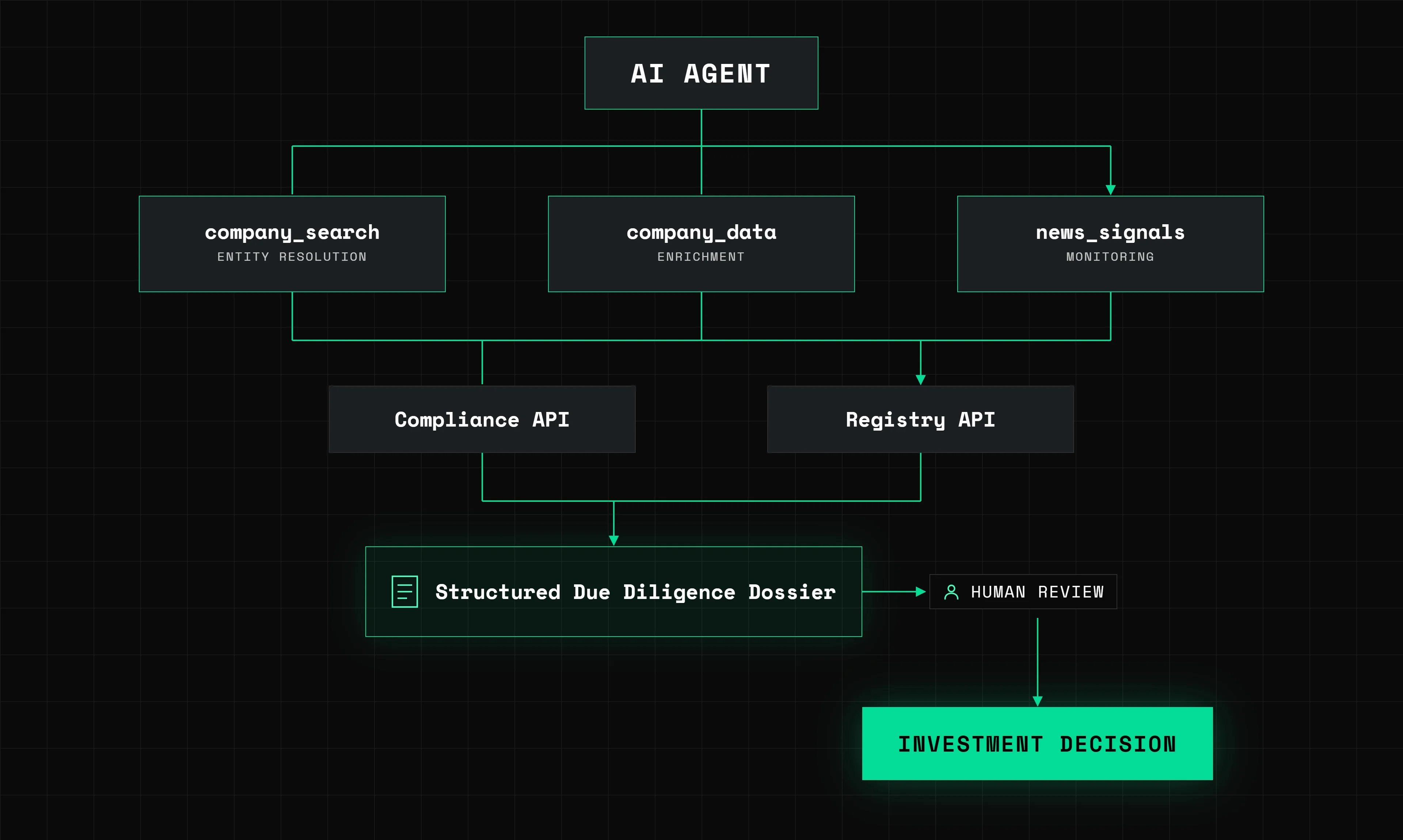The width and height of the screenshot is (1403, 840).
Task: Click the company_data node
Action: tap(701, 244)
